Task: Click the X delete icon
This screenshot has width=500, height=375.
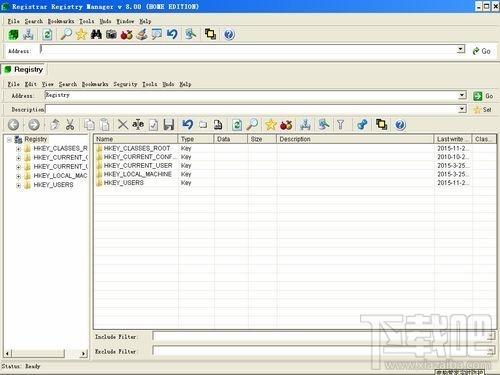Action: 123,125
